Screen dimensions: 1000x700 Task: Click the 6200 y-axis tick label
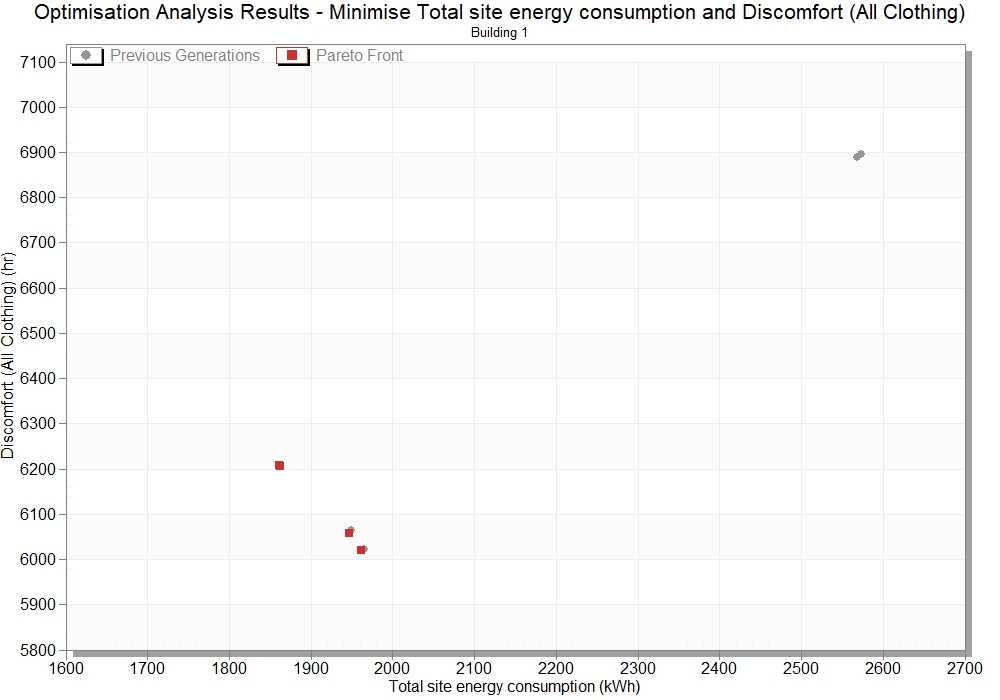coord(38,469)
